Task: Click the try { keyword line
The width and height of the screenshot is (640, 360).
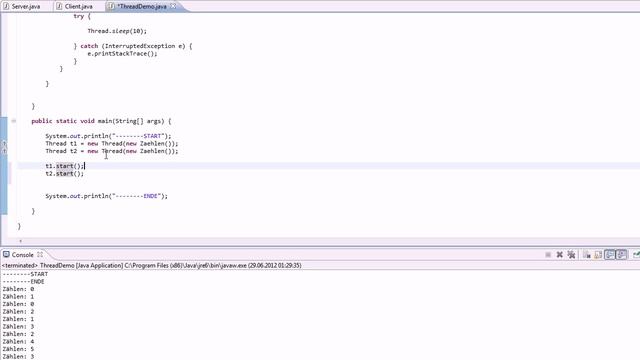Action: click(x=82, y=16)
